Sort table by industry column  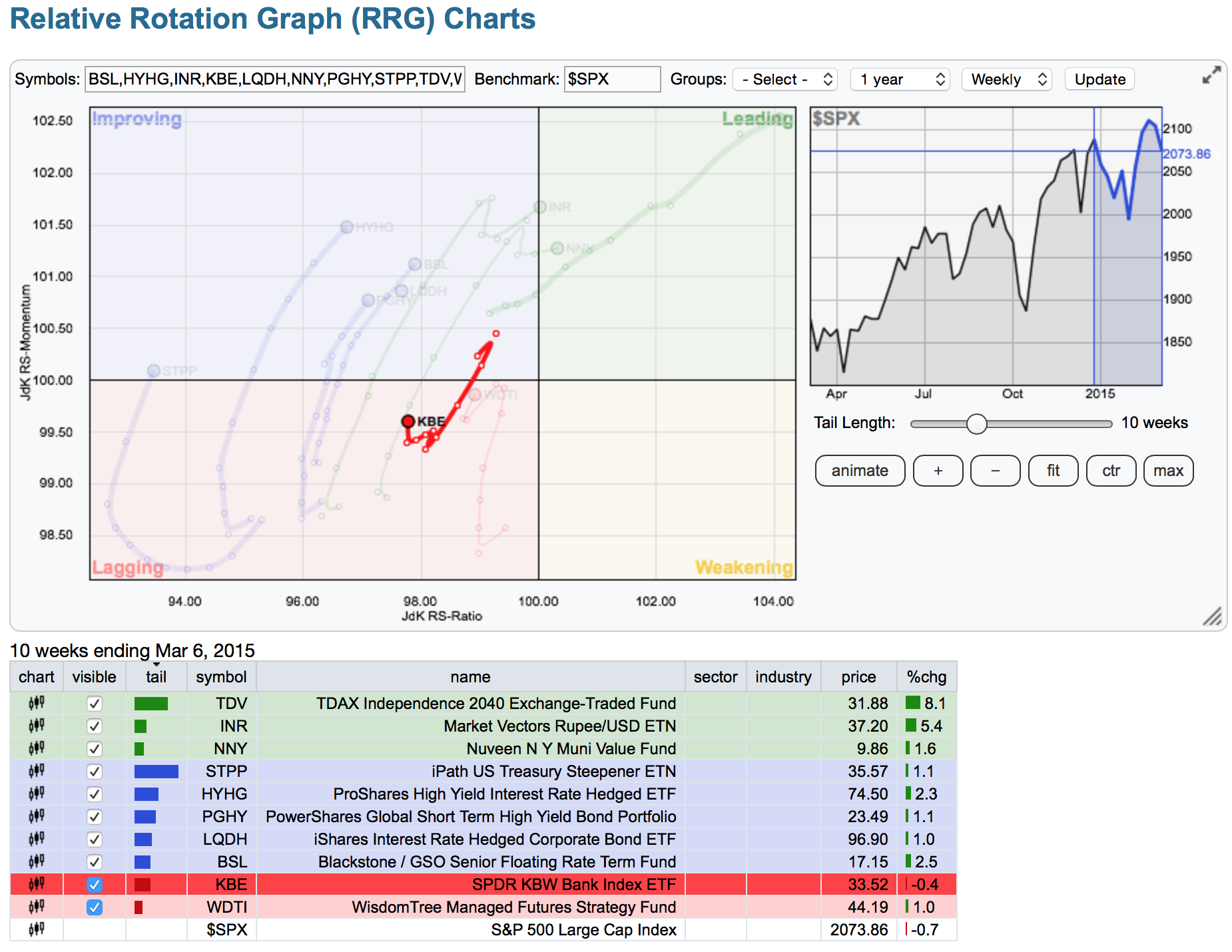coord(784,677)
